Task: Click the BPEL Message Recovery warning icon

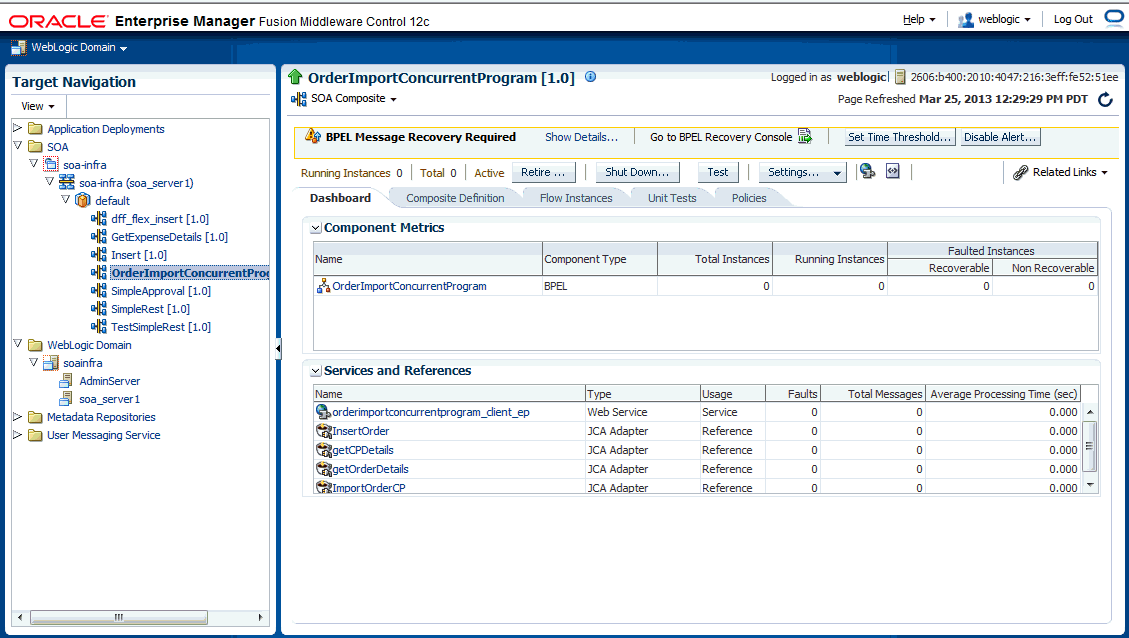Action: pyautogui.click(x=312, y=136)
